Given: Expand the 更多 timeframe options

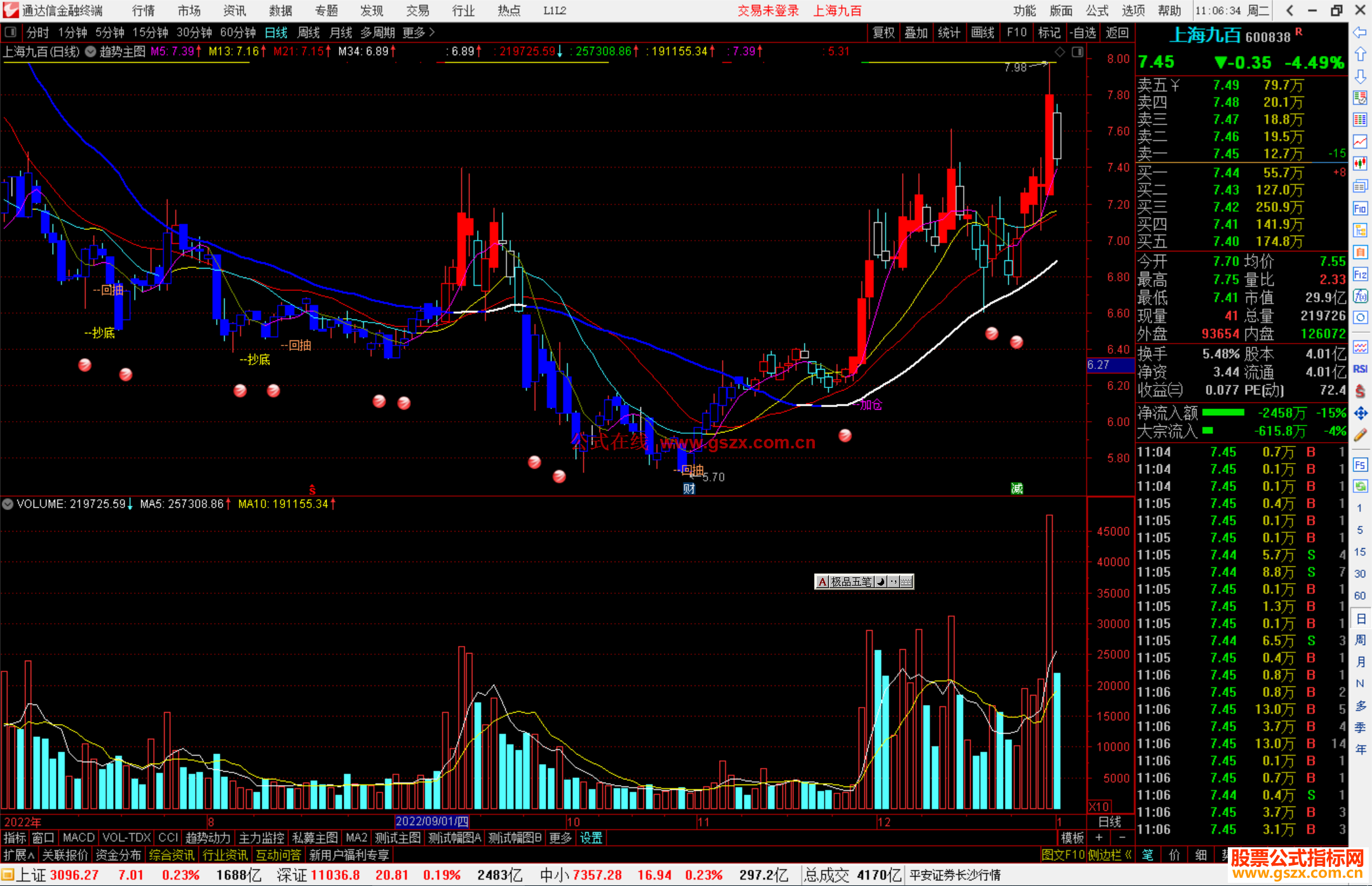Looking at the screenshot, I should 419,32.
